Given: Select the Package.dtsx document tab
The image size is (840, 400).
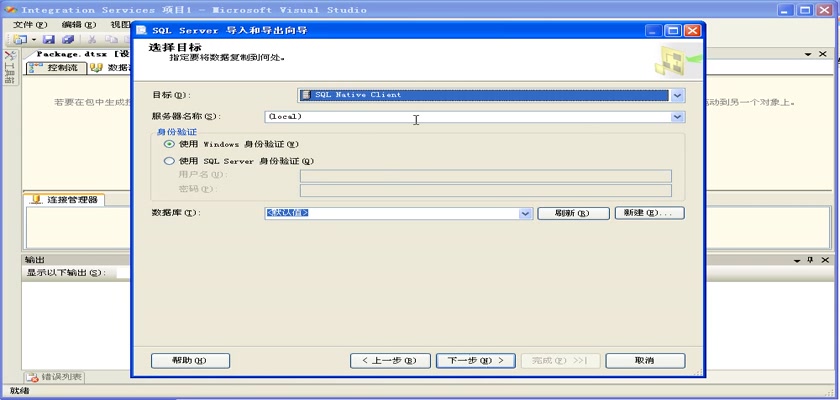Looking at the screenshot, I should coord(80,54).
